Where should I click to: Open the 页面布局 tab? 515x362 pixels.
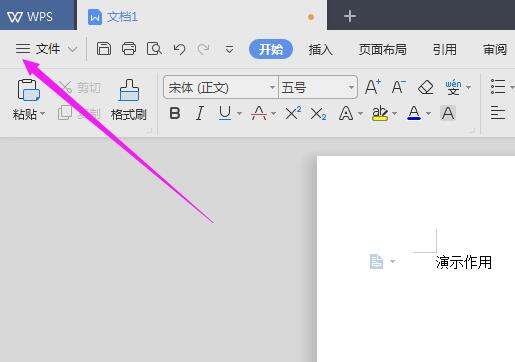[382, 49]
